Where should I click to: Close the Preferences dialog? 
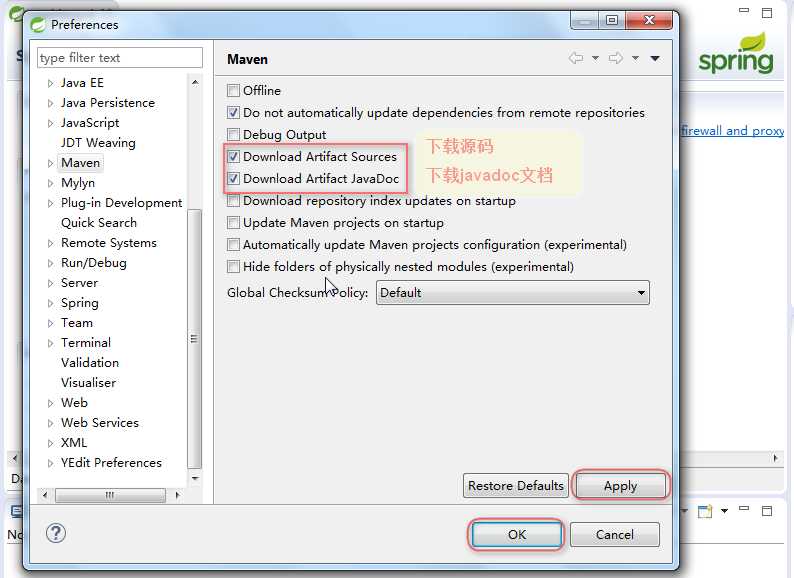tap(649, 20)
